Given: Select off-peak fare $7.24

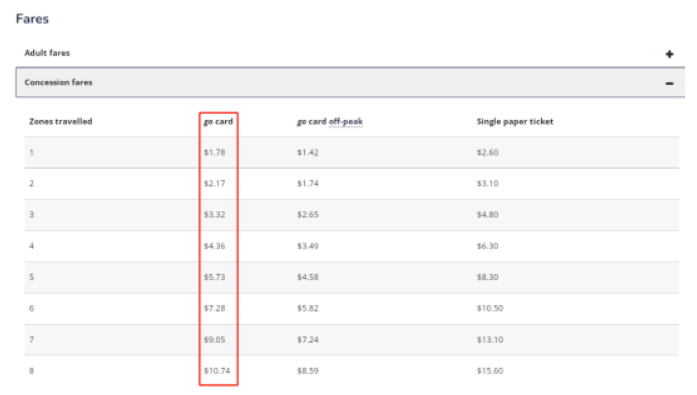Looking at the screenshot, I should pyautogui.click(x=308, y=339).
